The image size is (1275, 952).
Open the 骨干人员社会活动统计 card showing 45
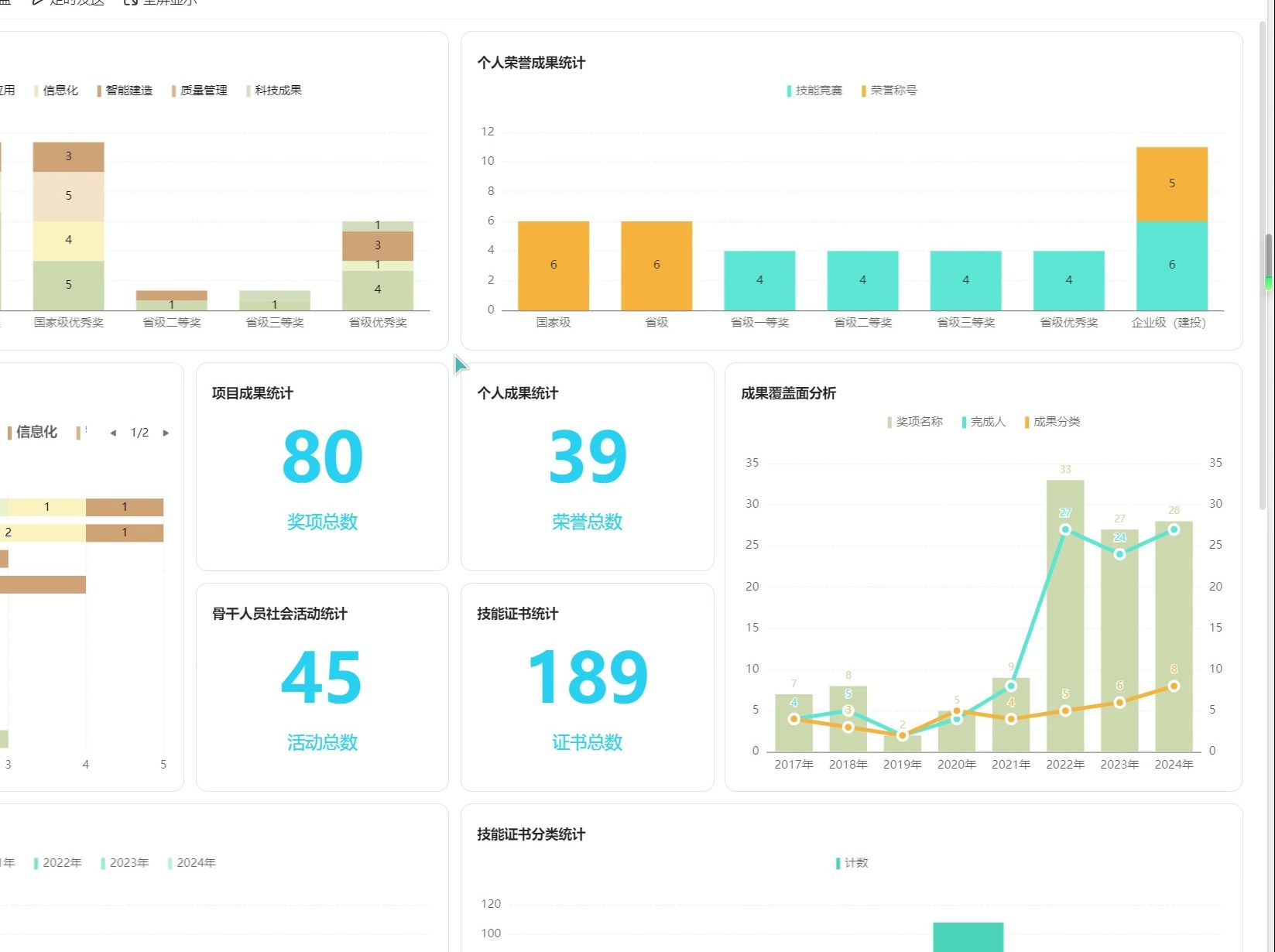pyautogui.click(x=322, y=687)
